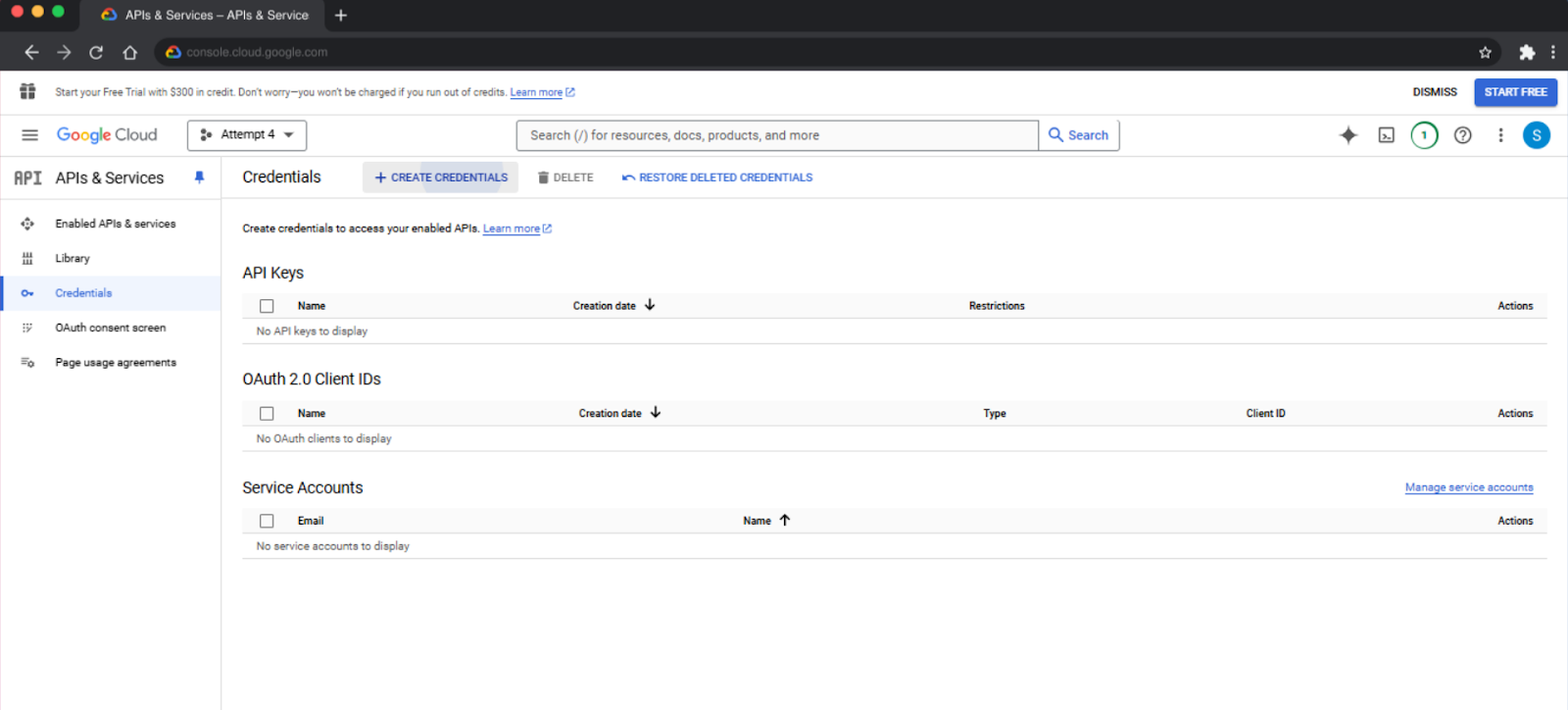The height and width of the screenshot is (710, 1568).
Task: Click the Restrictions column header
Action: click(997, 306)
